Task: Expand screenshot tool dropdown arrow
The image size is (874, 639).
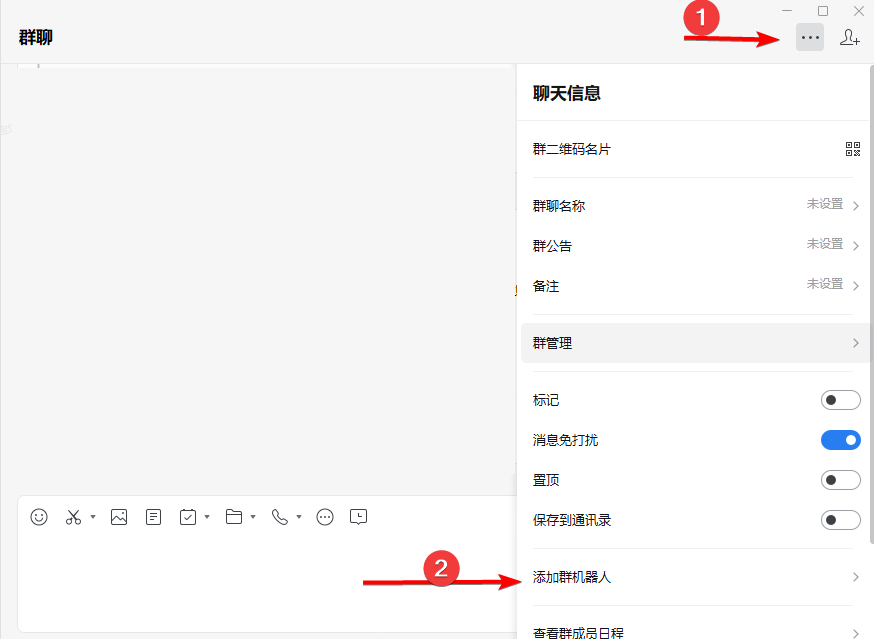Action: (93, 517)
